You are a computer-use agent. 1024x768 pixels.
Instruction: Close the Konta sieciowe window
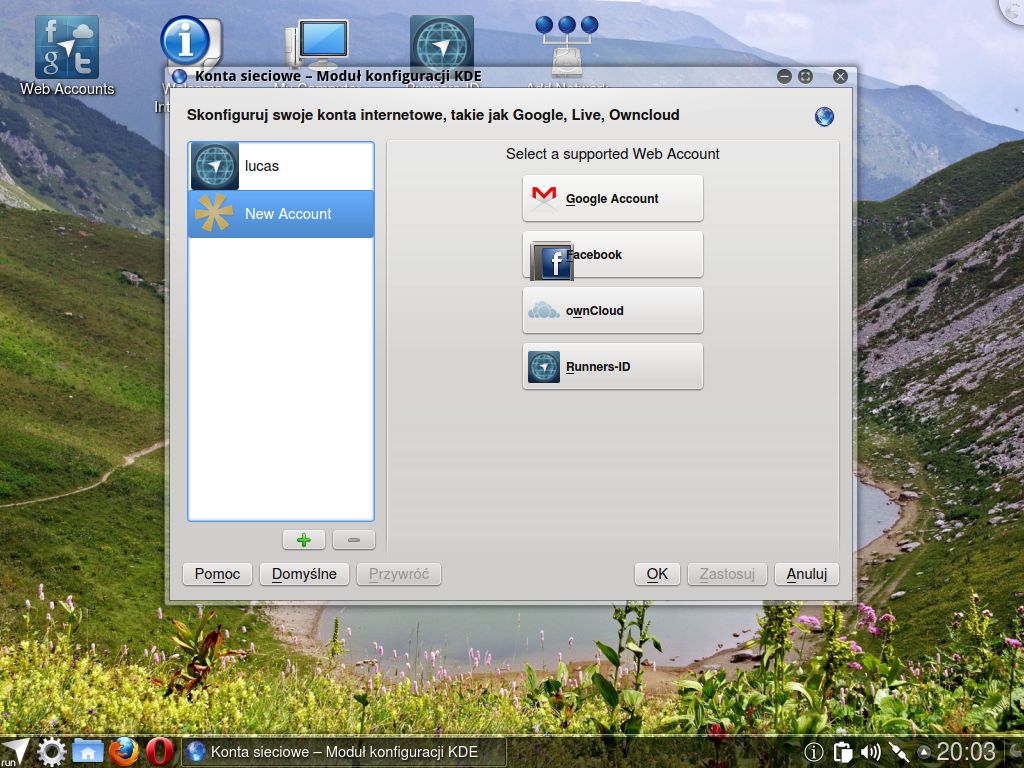(840, 76)
